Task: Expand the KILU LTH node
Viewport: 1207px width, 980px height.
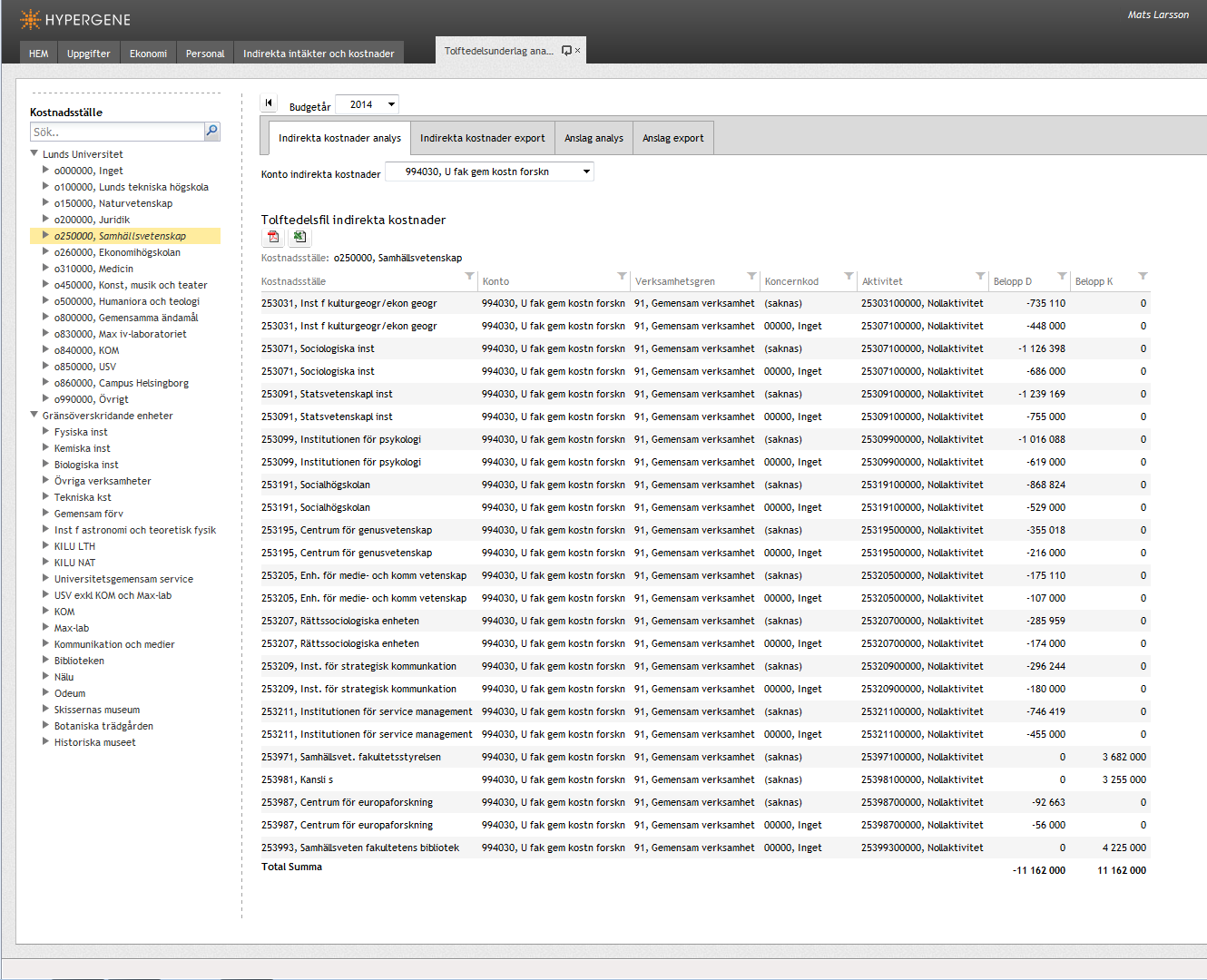Action: point(45,545)
